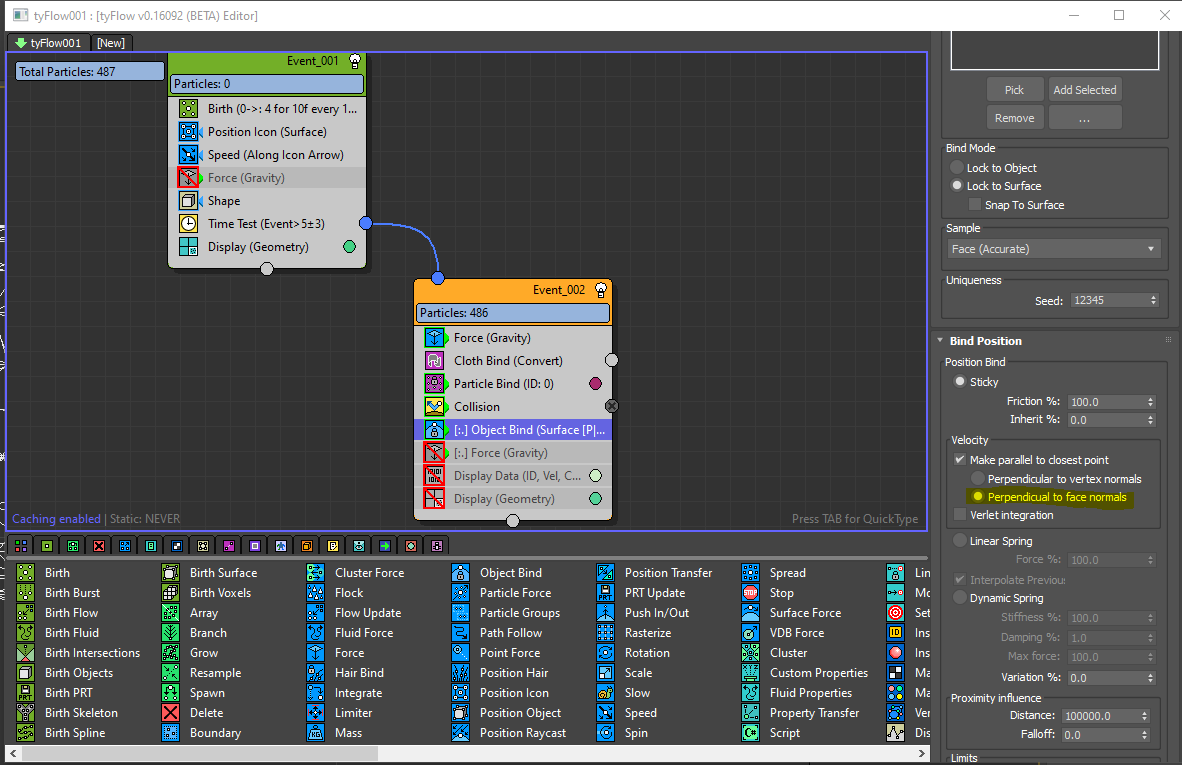This screenshot has height=765, width=1182.
Task: Enable the disabled Force (Gravity) icon in Event_001
Action: click(x=188, y=178)
